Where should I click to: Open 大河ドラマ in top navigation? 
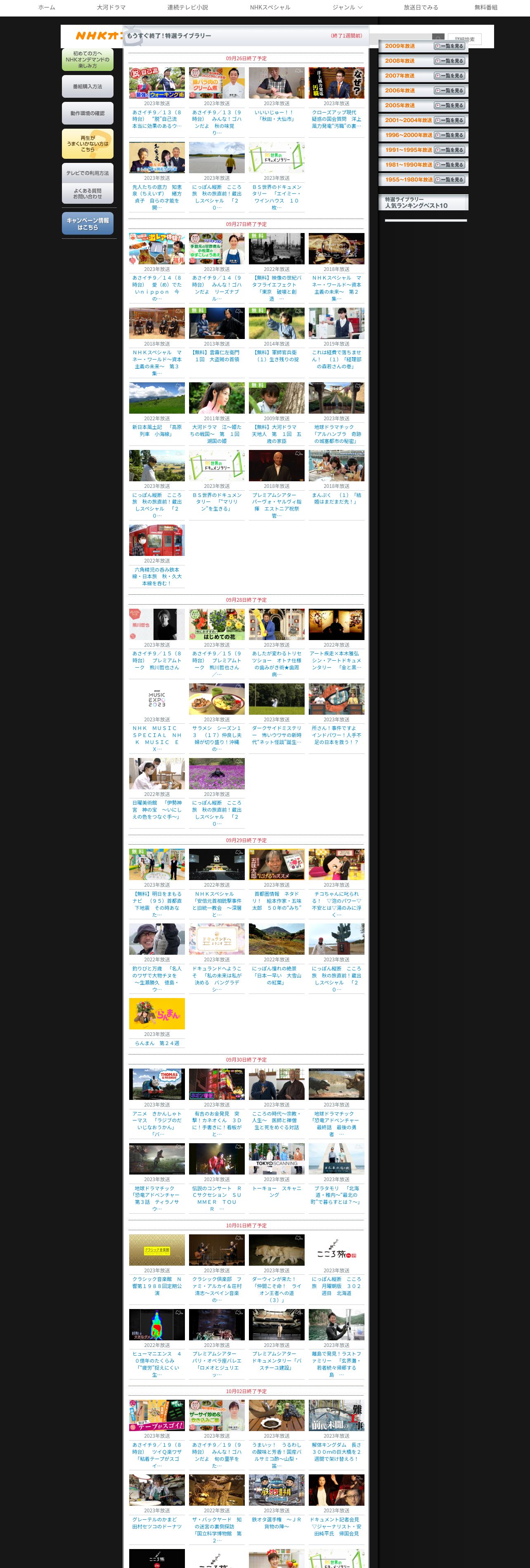coord(111,7)
